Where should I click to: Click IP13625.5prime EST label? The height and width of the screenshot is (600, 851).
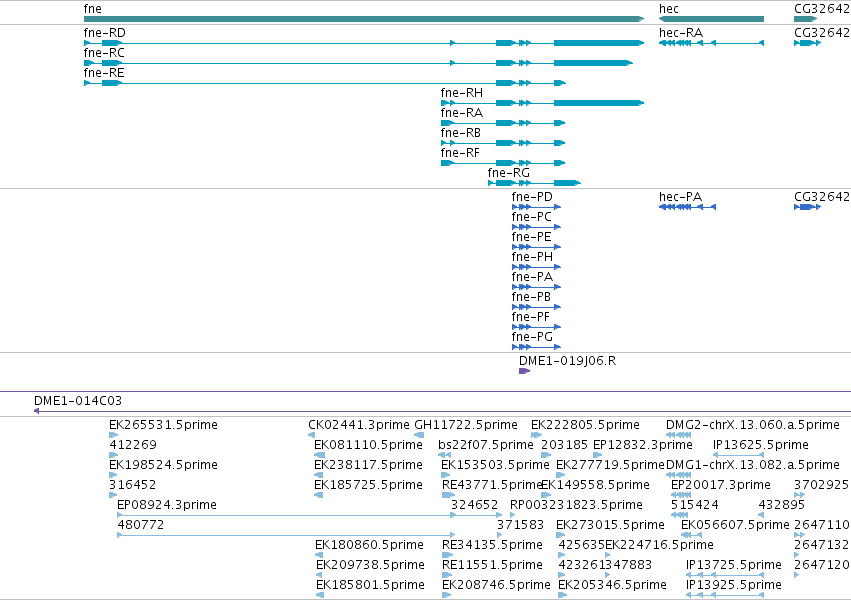tap(761, 445)
